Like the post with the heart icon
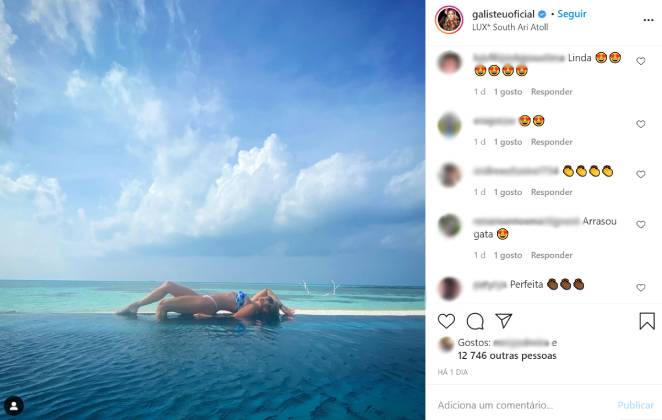 click(446, 321)
